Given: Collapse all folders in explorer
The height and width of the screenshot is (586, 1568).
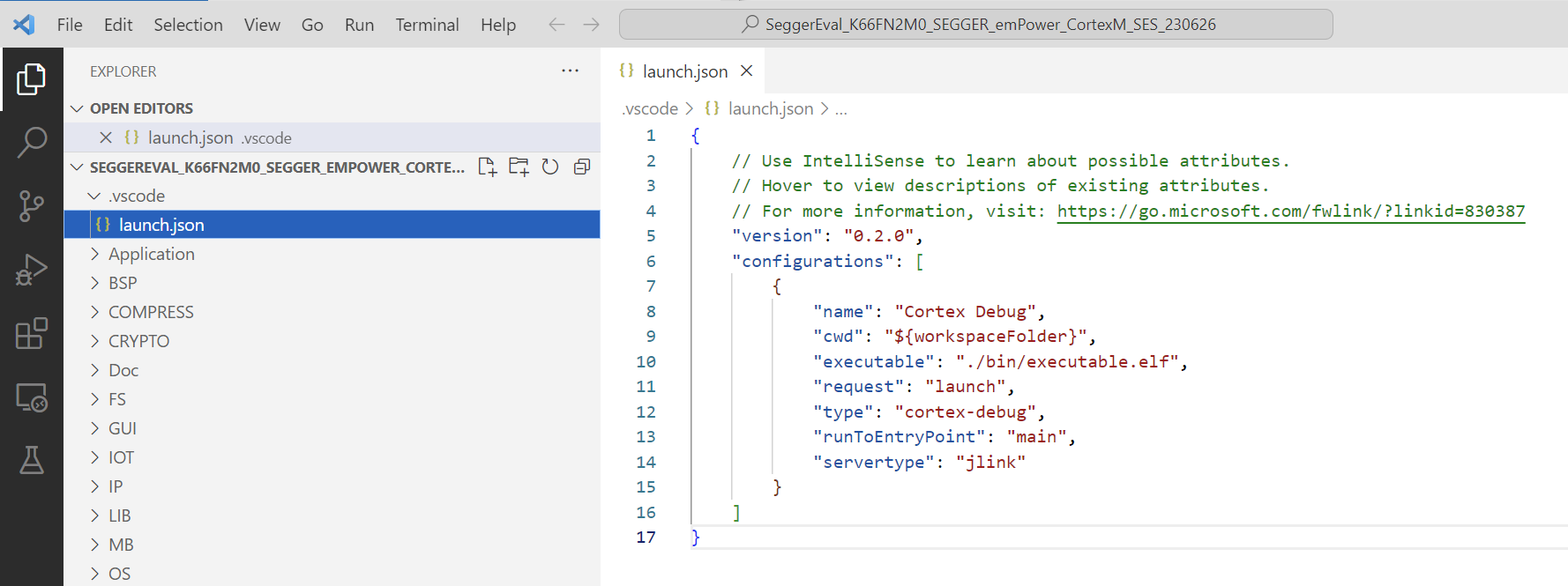Looking at the screenshot, I should pos(582,167).
